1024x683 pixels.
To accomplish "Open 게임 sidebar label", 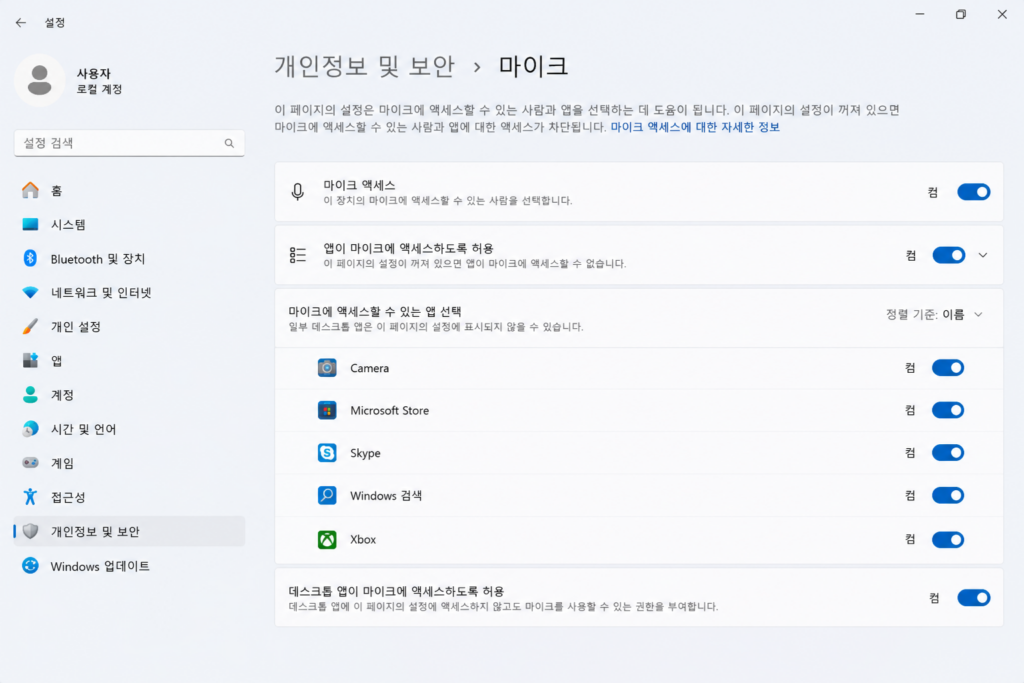I will coord(62,463).
